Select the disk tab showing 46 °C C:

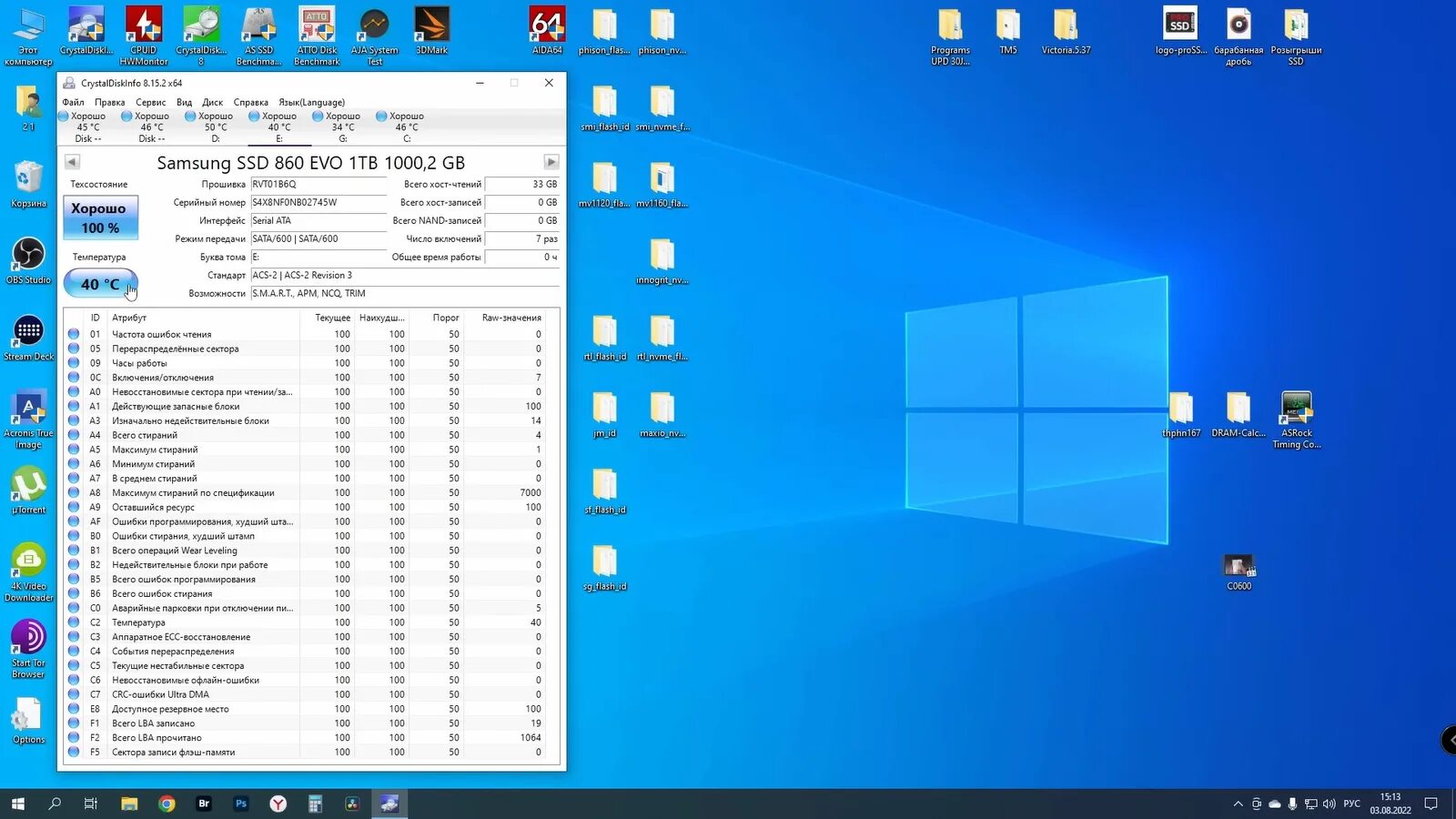(407, 127)
